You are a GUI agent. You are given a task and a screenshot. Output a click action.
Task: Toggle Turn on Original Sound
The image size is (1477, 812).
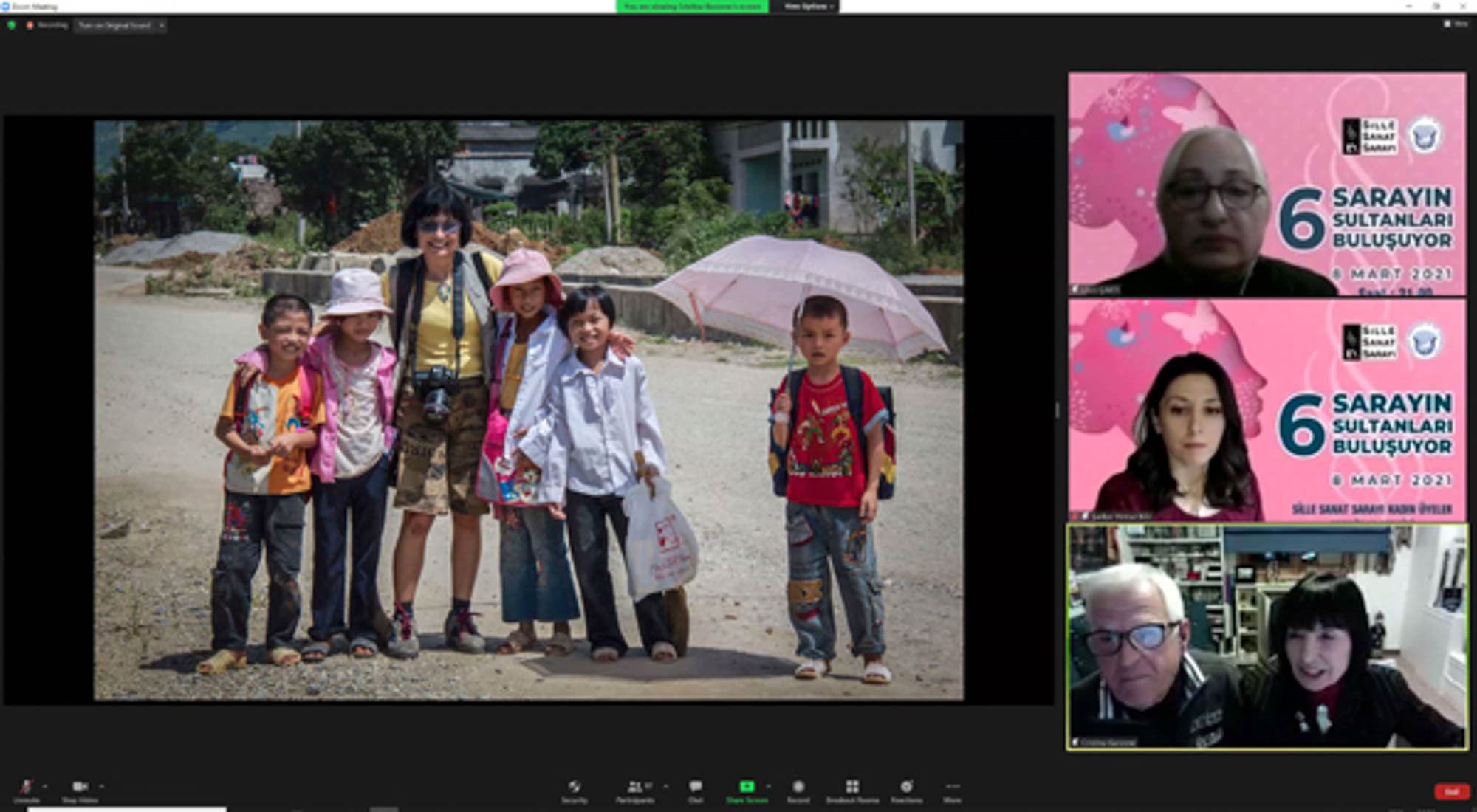click(114, 25)
